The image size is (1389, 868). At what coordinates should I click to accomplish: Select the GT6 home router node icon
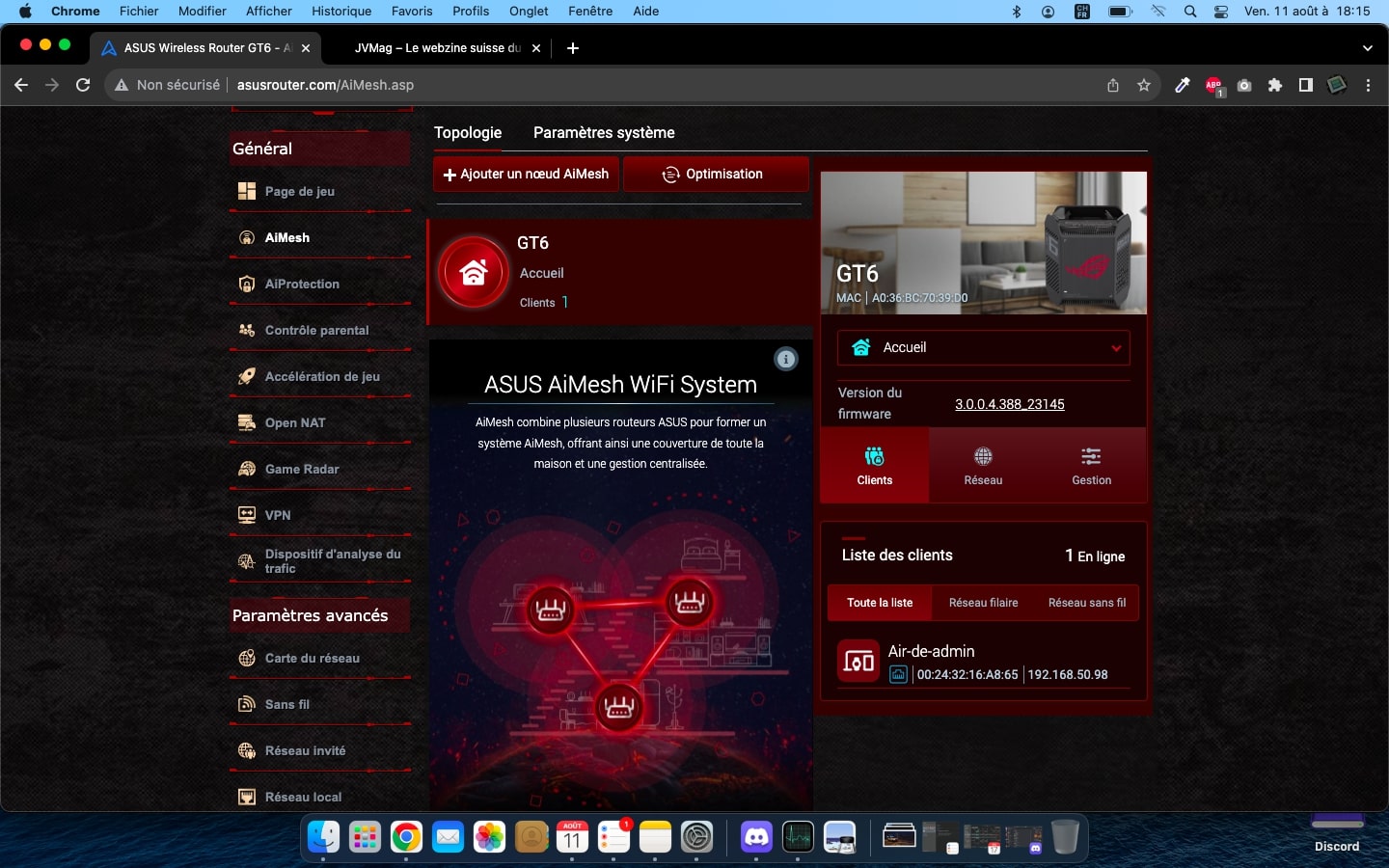(473, 273)
